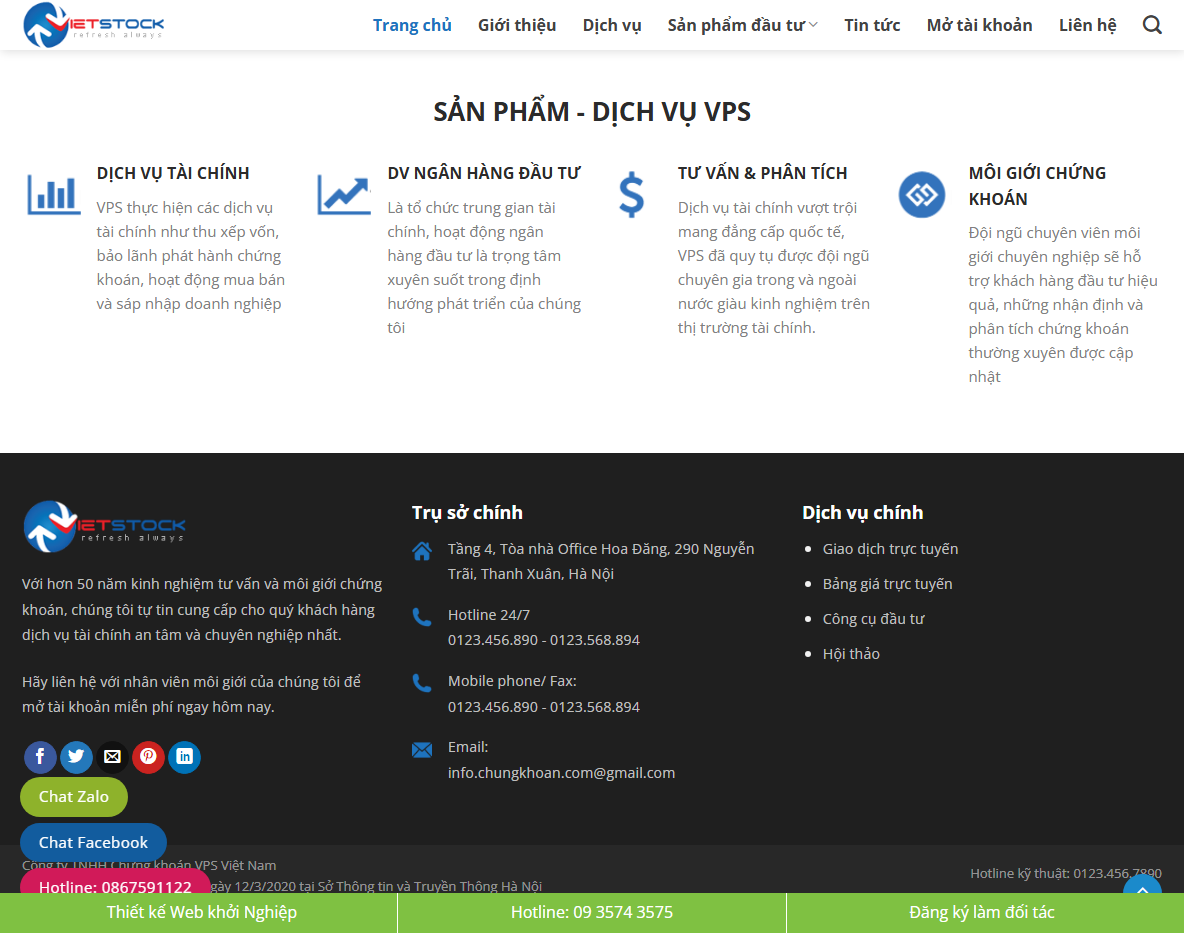This screenshot has height=933, width=1184.
Task: Click the bar chart icon beside DỊCH VỤ TÀI CHÍNH
Action: [x=53, y=194]
